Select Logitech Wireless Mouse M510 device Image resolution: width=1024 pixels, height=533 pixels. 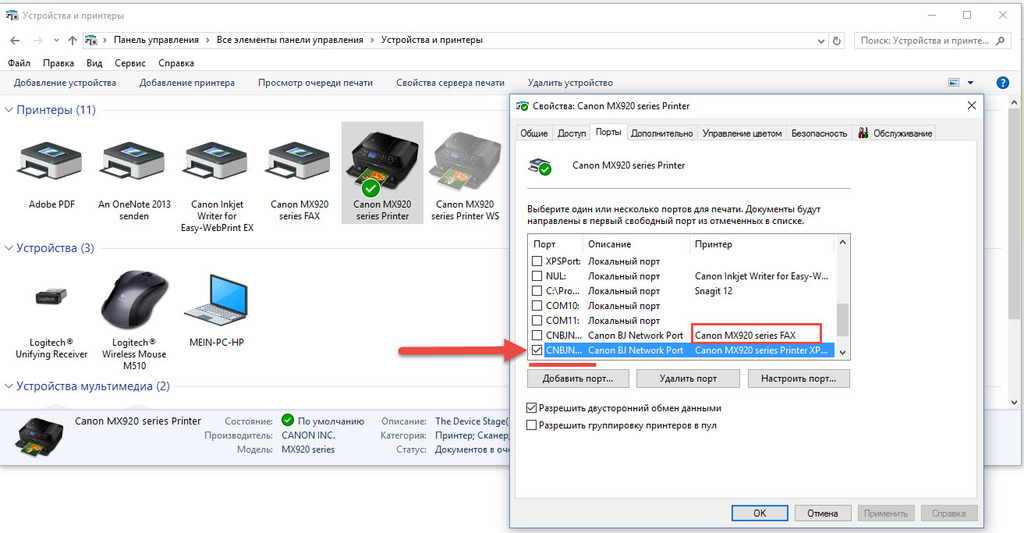133,300
